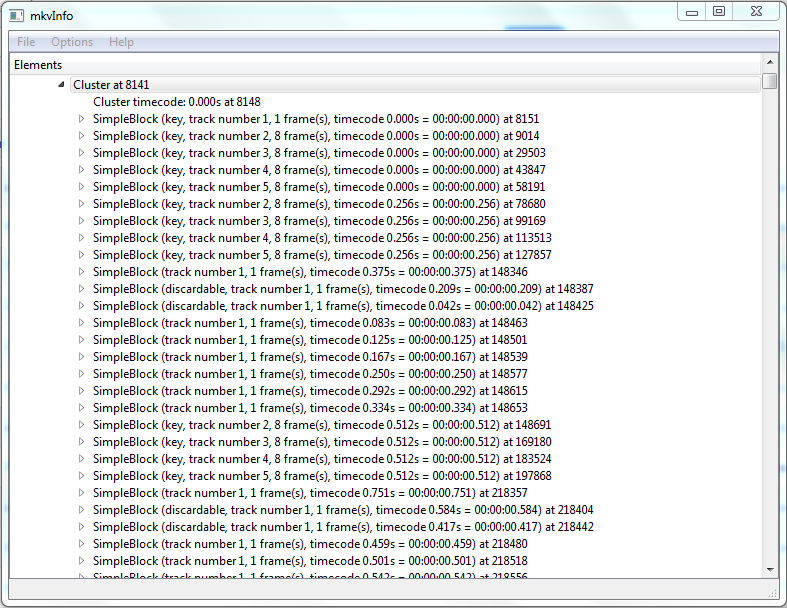The width and height of the screenshot is (787, 608).
Task: Expand the SimpleBlock at 43847
Action: coord(81,170)
